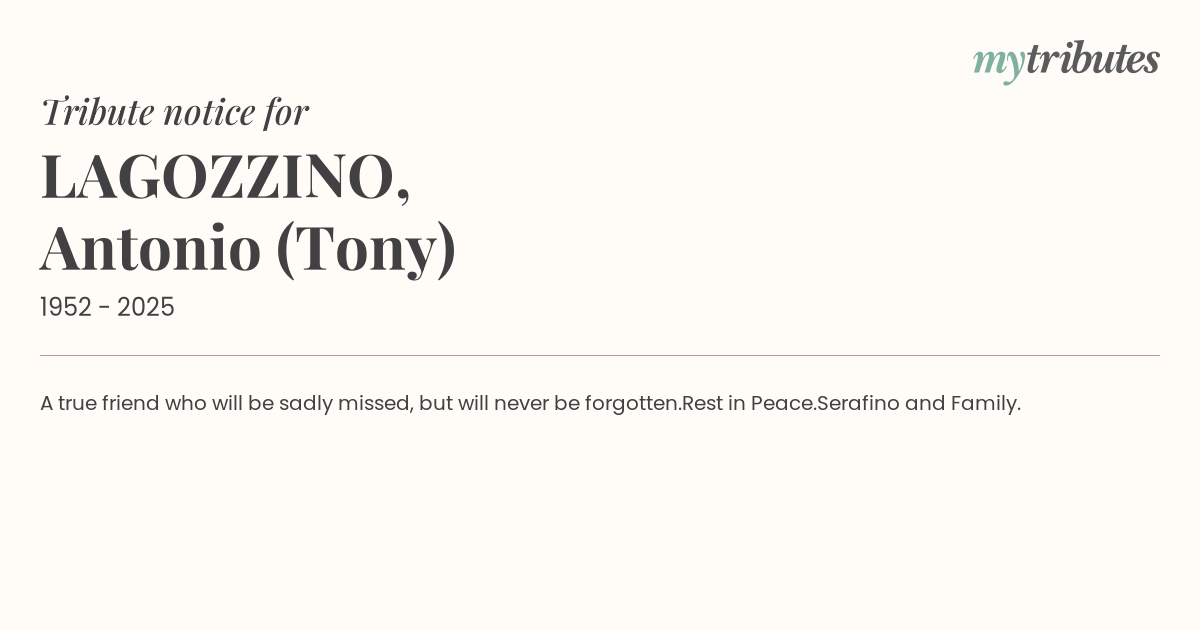Click the word "forgotten" in the tribute
Image resolution: width=1200 pixels, height=630 pixels.
pos(631,403)
